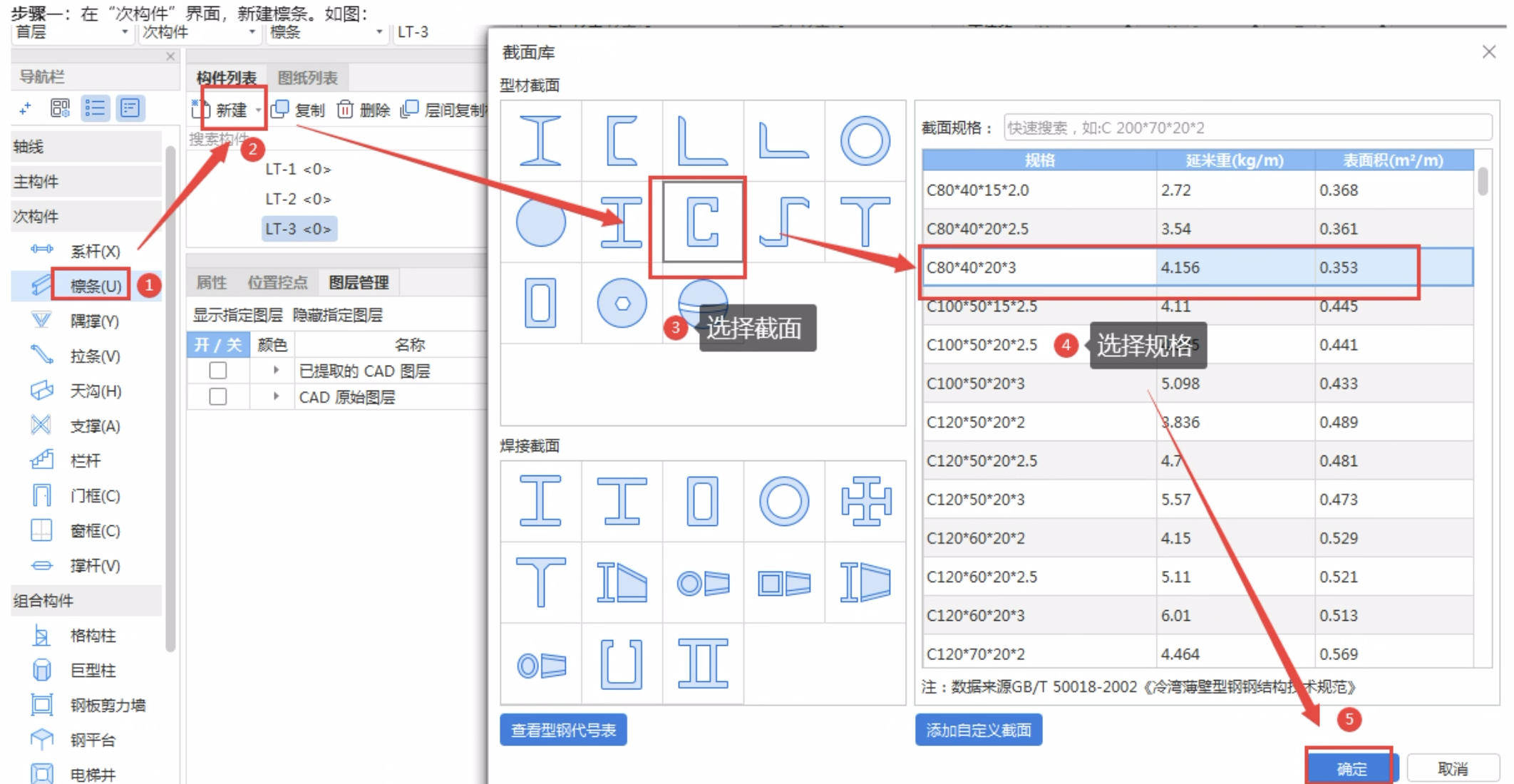Click the 取消 button
This screenshot has width=1514, height=784.
click(x=1453, y=768)
